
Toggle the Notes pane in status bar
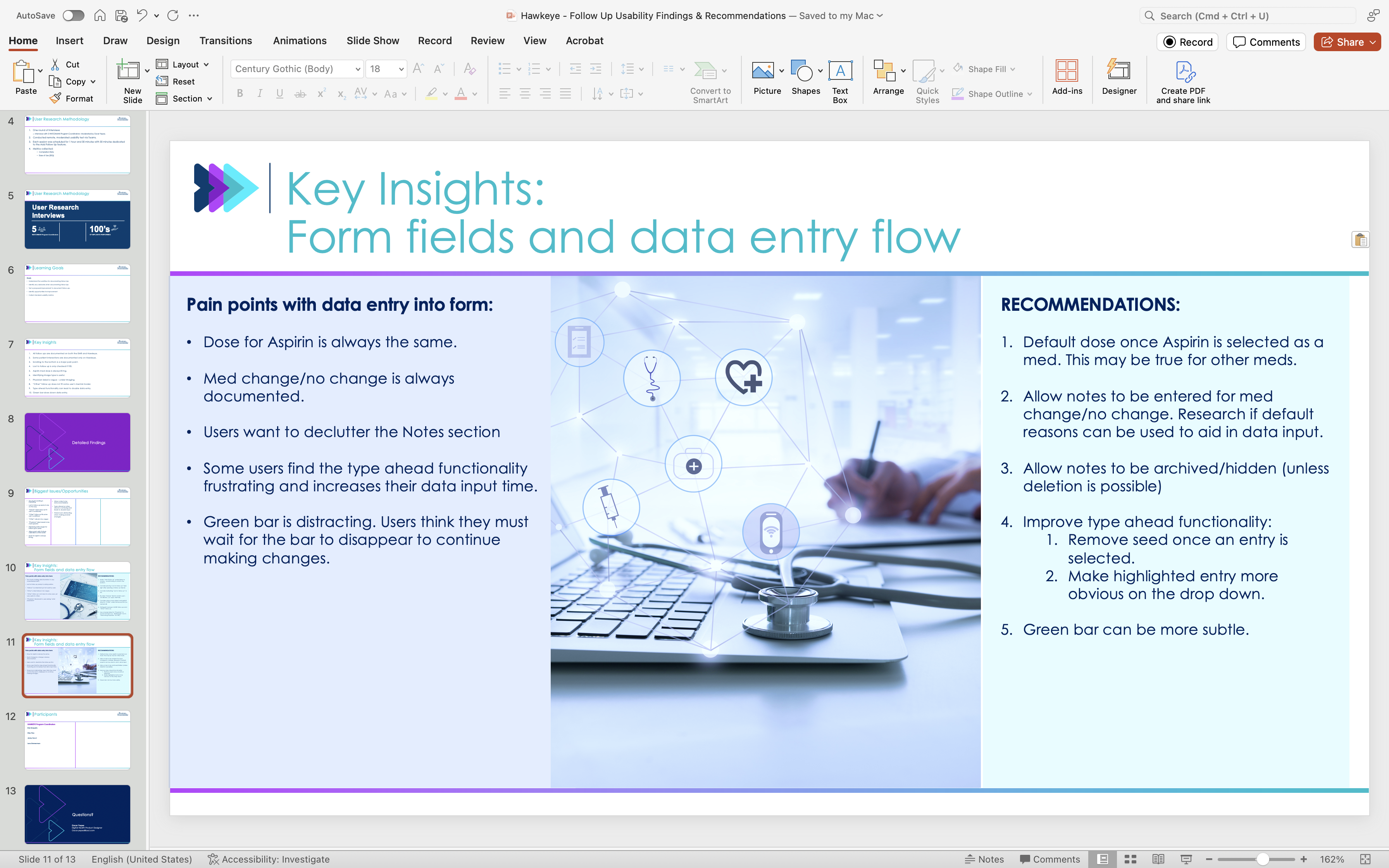(x=984, y=859)
